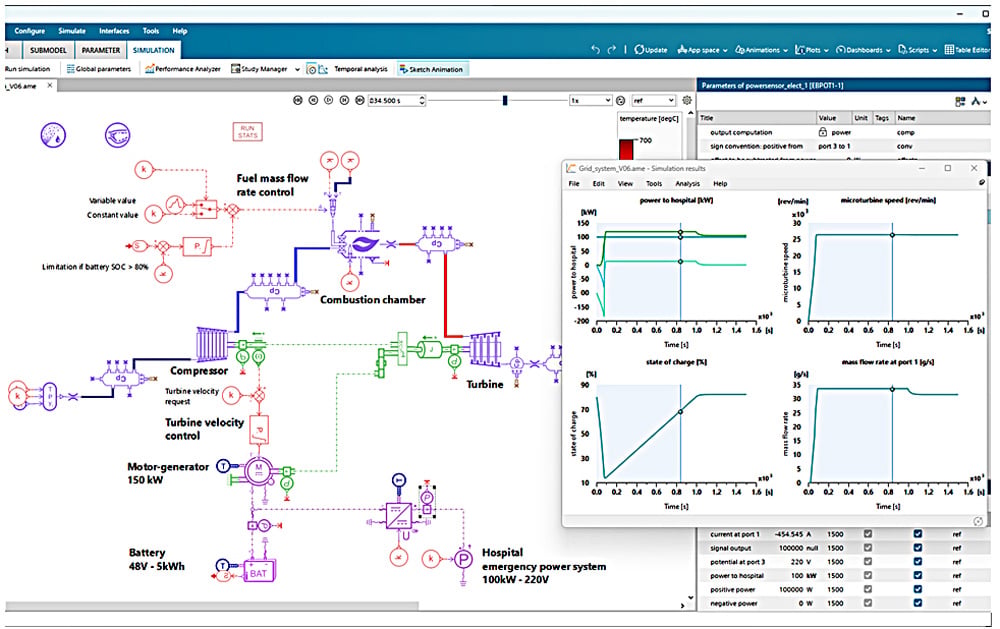Toggle blue checkbox in potential at port 3 row

point(918,562)
